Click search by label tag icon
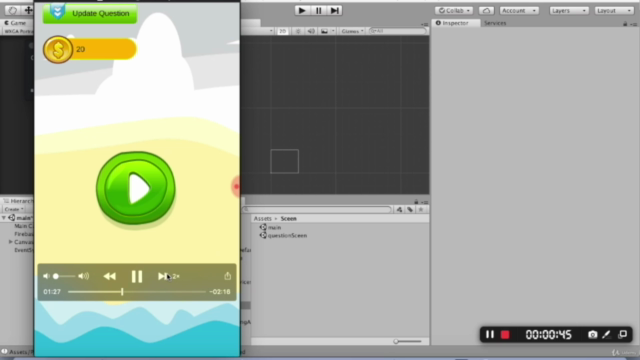Viewport: 640px width, 360px height. tap(410, 209)
